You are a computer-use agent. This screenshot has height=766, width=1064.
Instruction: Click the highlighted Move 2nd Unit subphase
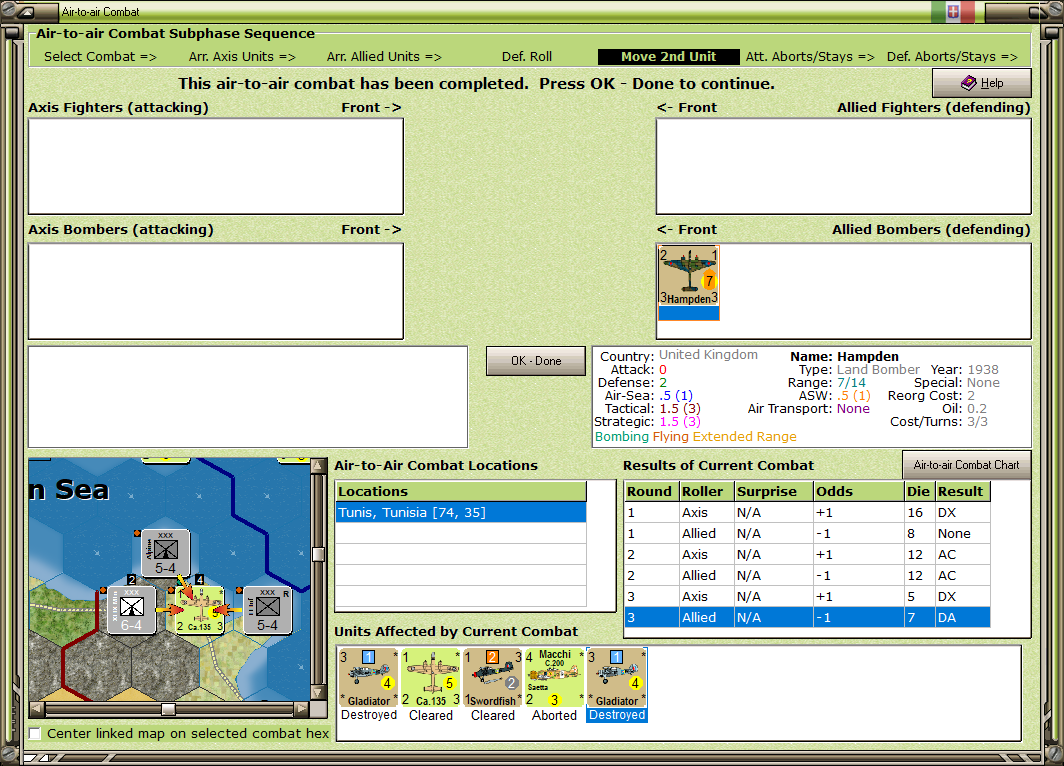pos(668,57)
